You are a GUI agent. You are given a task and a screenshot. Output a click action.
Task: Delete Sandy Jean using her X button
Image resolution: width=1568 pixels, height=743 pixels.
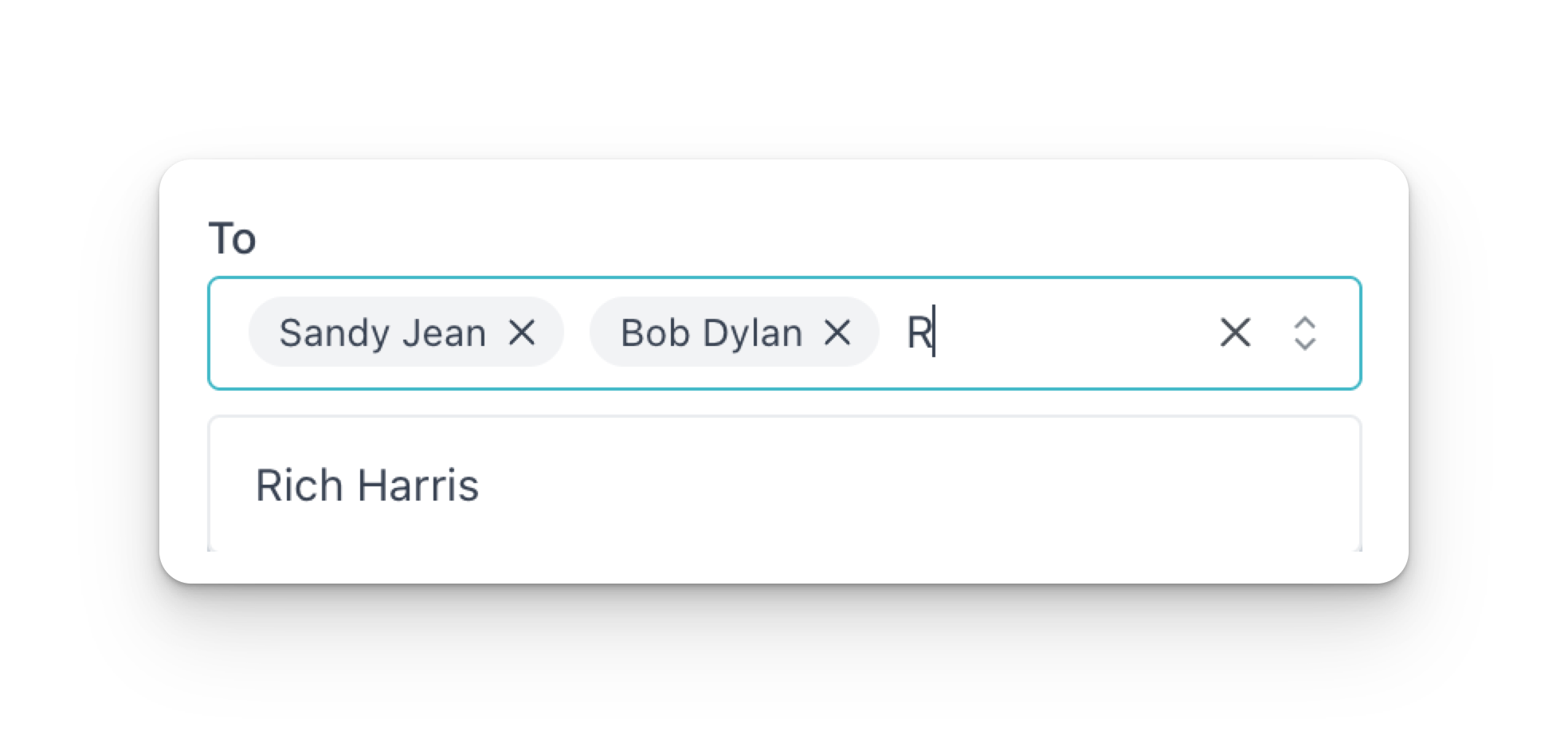coord(522,332)
